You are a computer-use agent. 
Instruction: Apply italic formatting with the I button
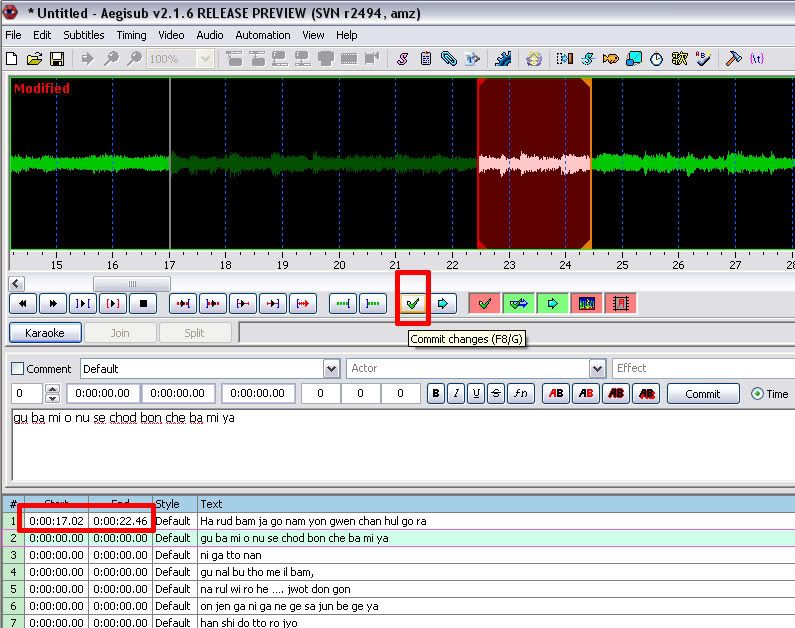point(456,394)
